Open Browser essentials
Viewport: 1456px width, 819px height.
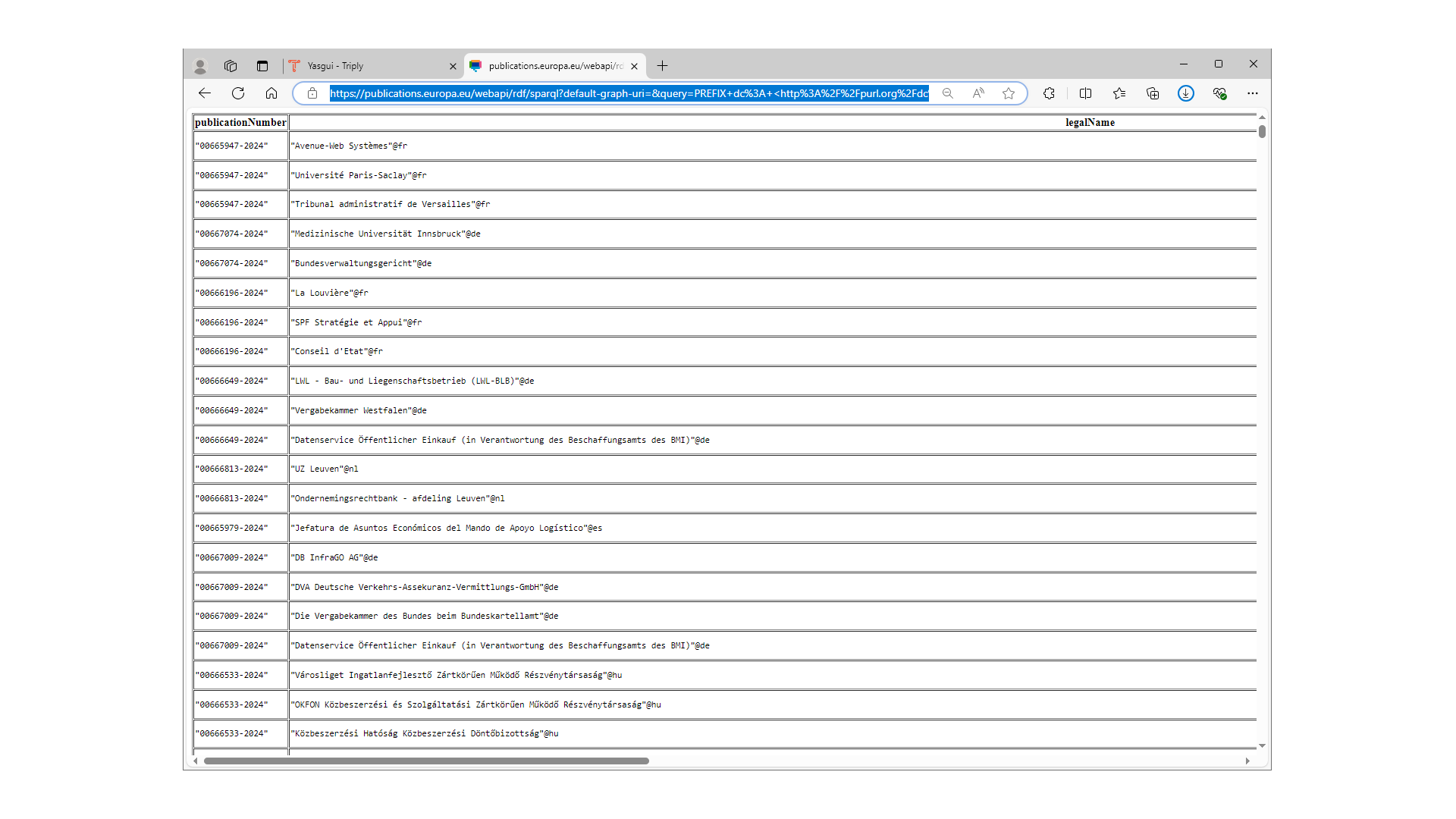pyautogui.click(x=1219, y=93)
